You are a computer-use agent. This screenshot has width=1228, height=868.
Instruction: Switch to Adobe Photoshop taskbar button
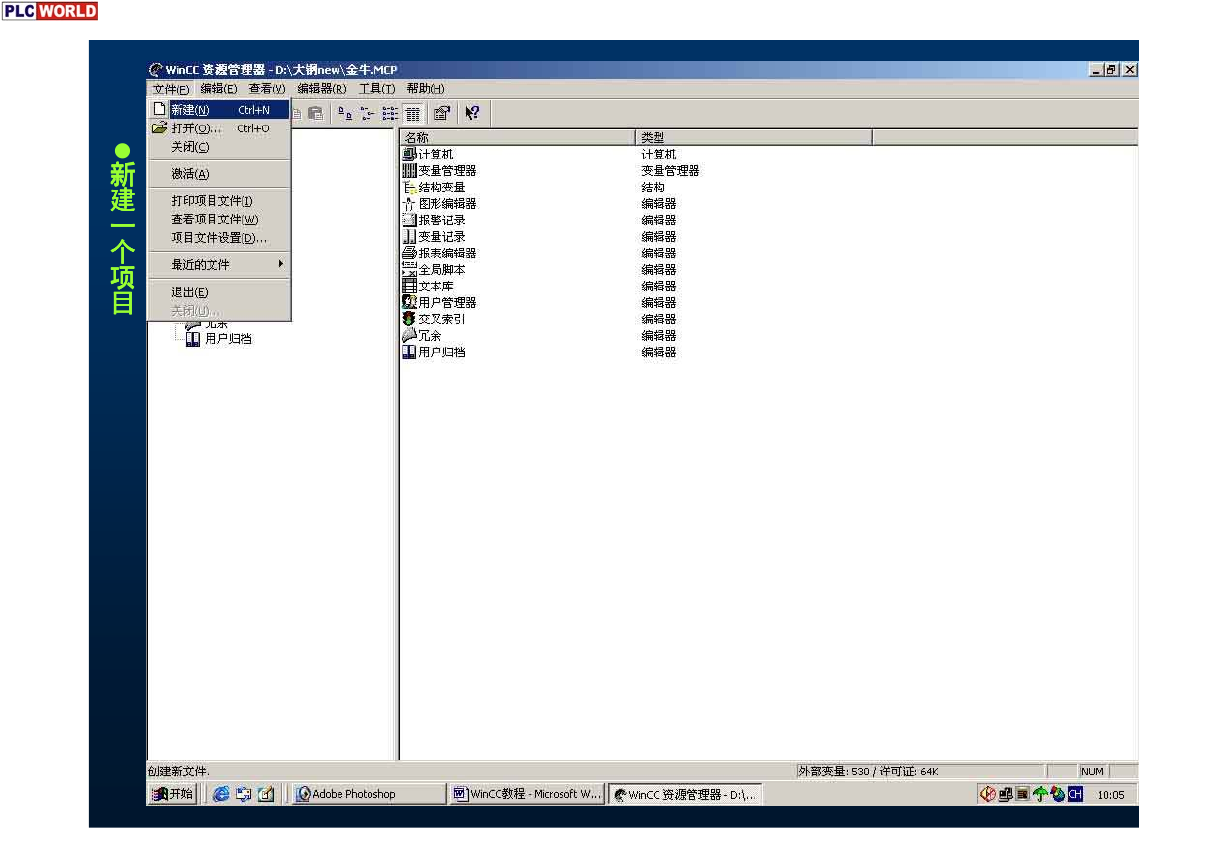(369, 794)
